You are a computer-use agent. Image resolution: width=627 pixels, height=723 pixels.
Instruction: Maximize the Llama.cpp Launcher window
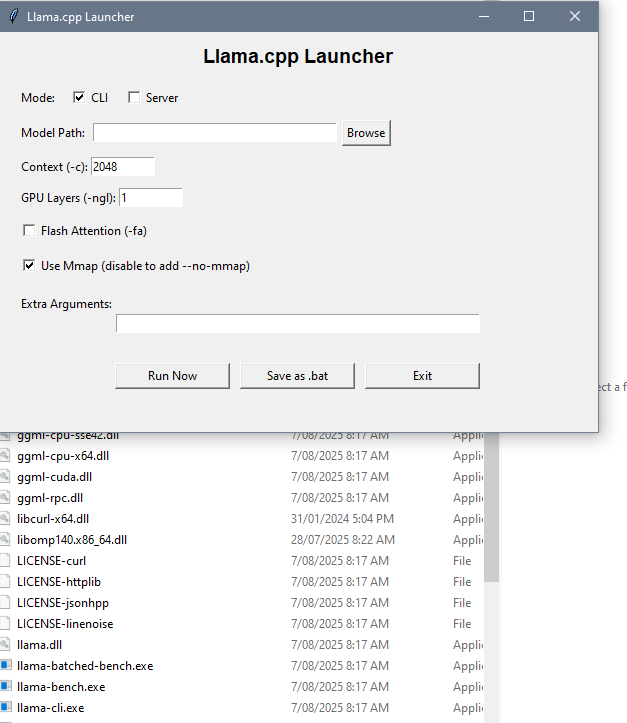529,16
